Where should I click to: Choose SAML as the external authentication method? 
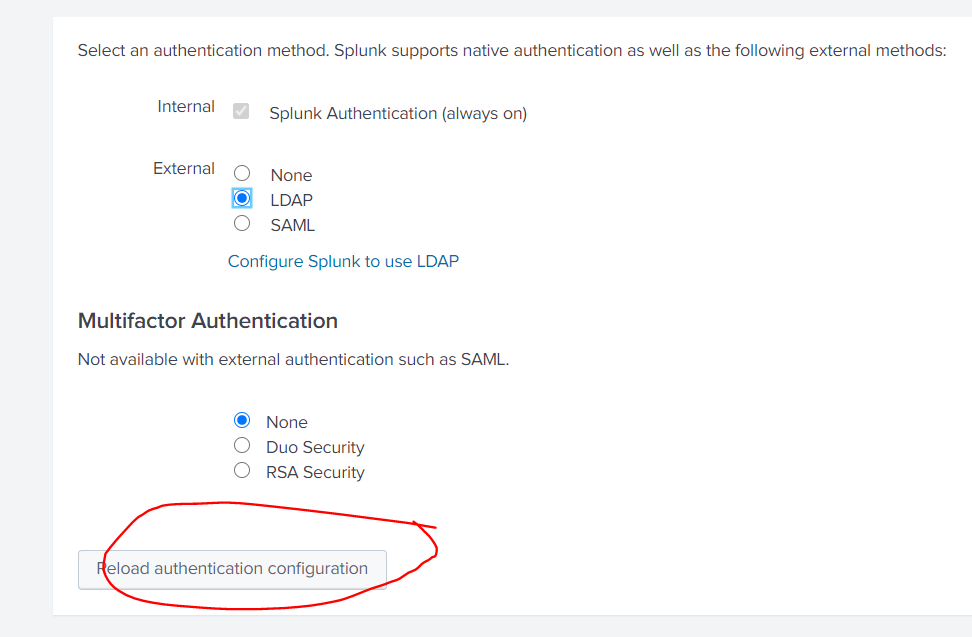[242, 222]
